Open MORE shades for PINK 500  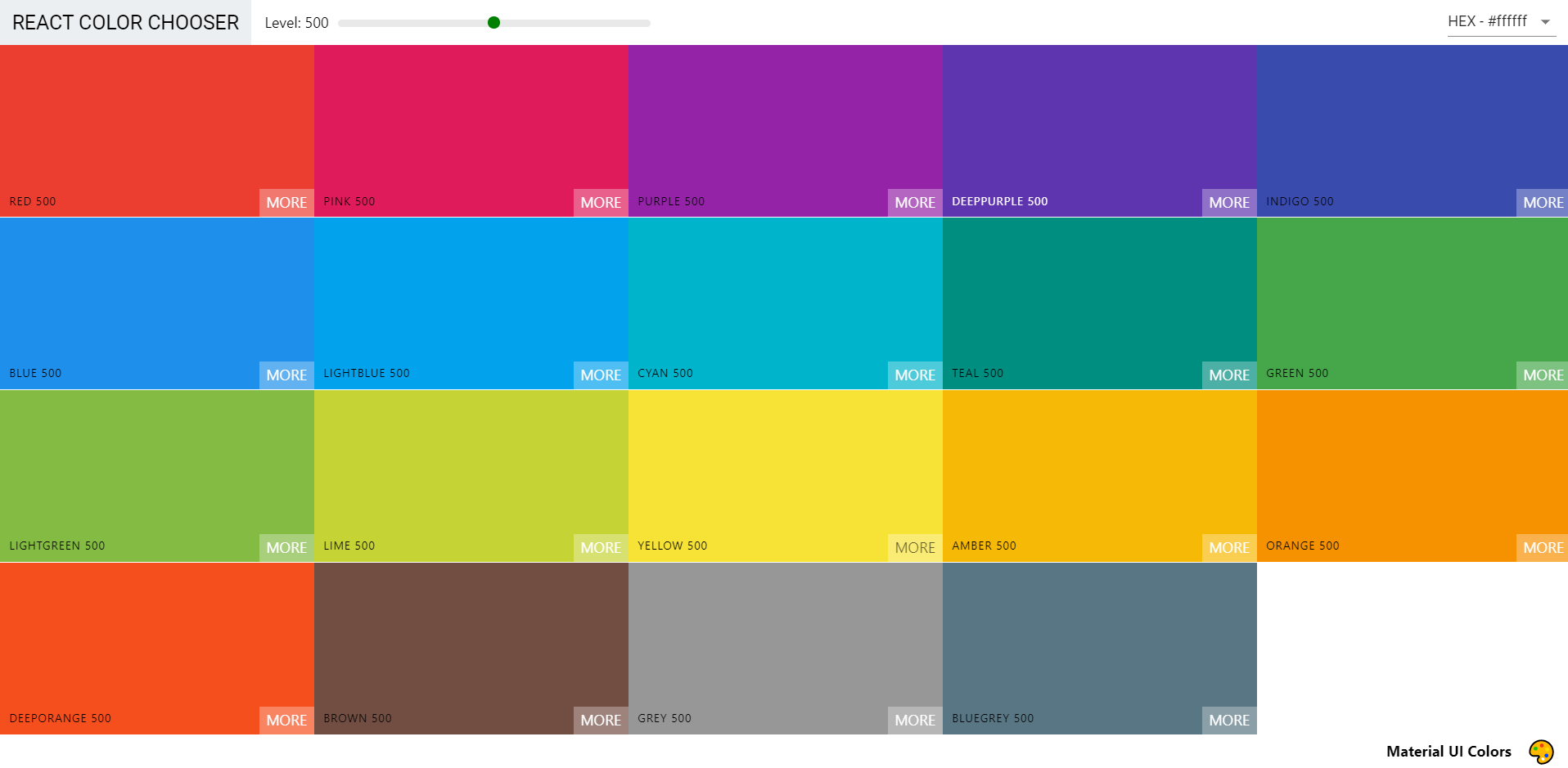coord(600,202)
